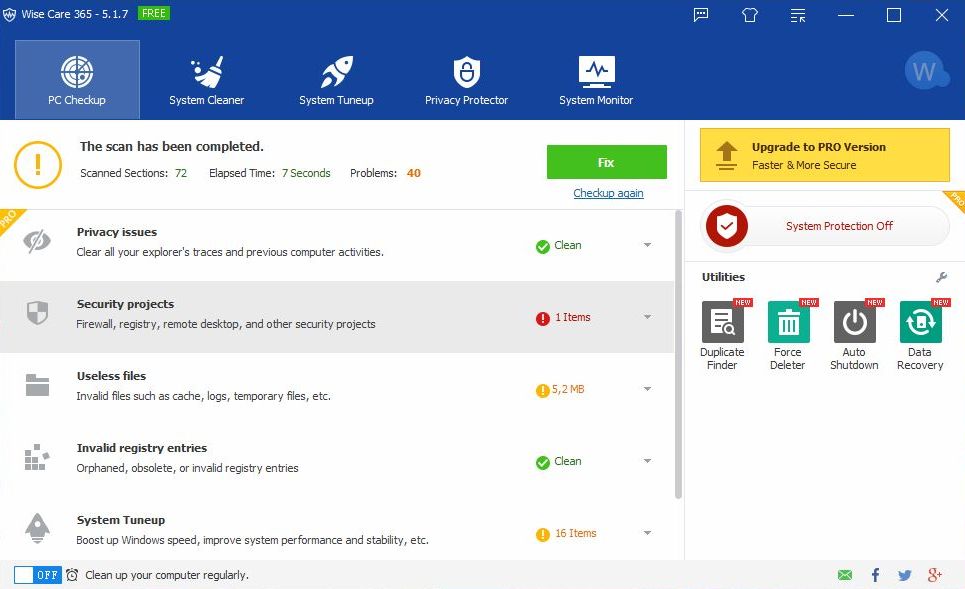Image resolution: width=965 pixels, height=589 pixels.
Task: Toggle the regular cleanup OFF switch
Action: click(x=37, y=575)
